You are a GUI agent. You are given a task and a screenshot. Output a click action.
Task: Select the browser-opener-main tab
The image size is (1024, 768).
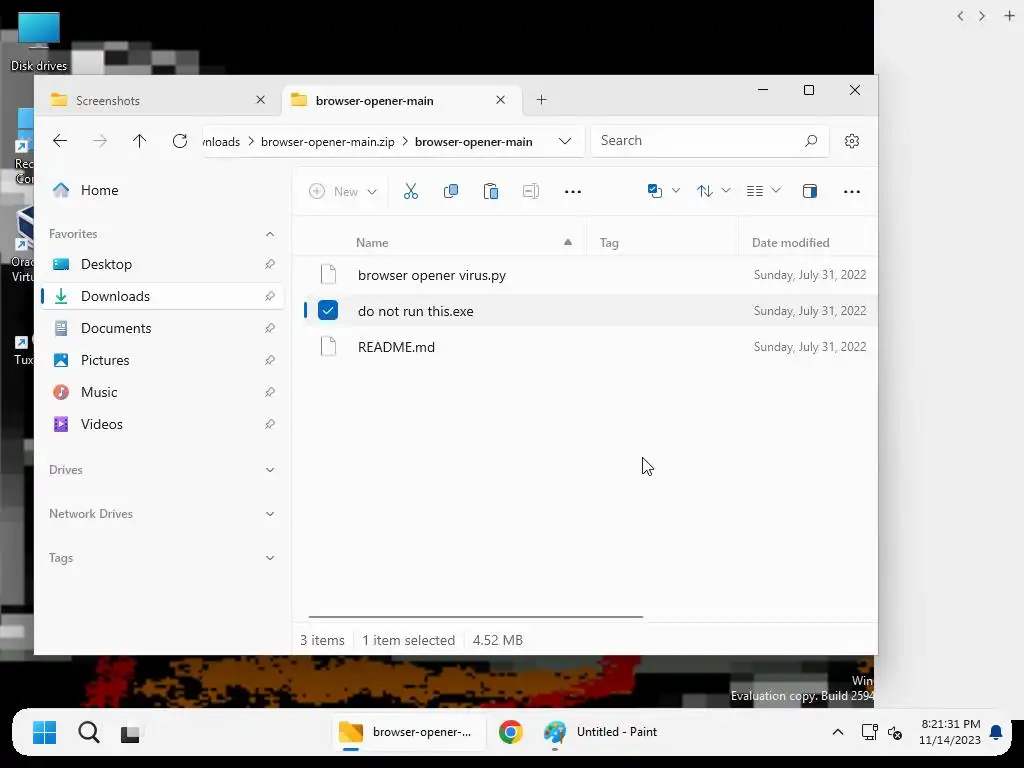tap(402, 100)
